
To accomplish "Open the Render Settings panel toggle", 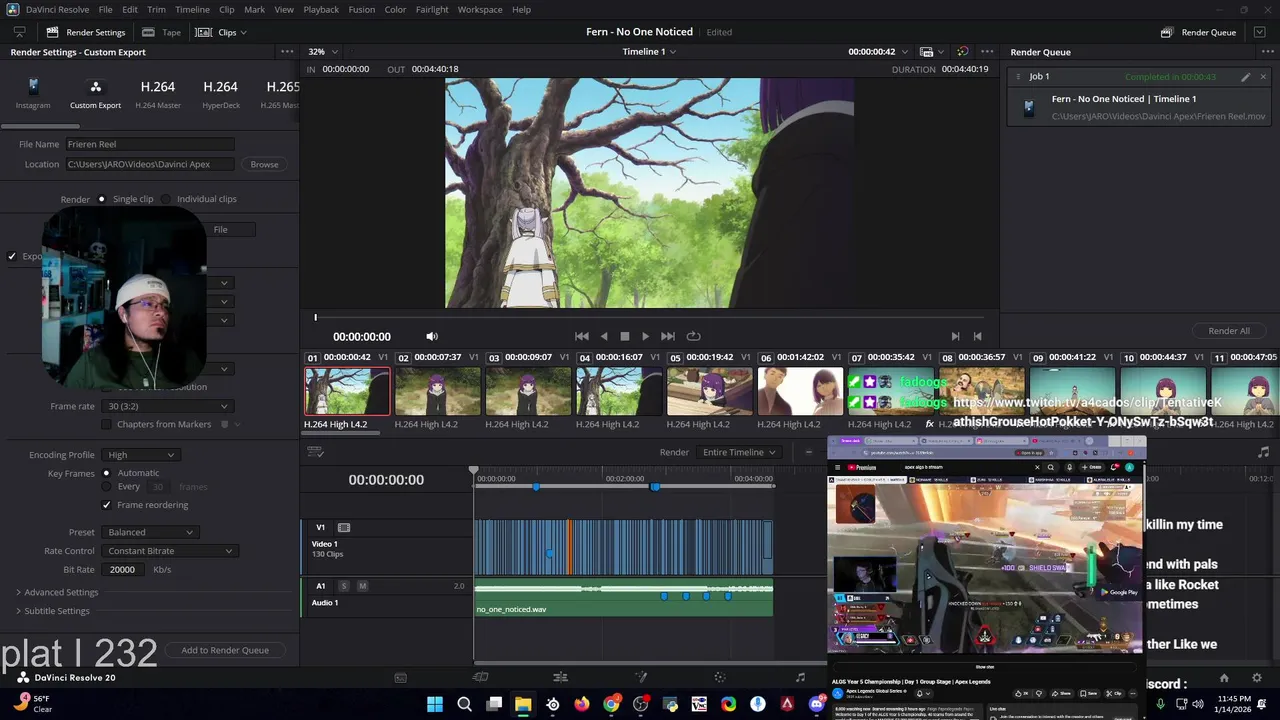I will (x=85, y=32).
